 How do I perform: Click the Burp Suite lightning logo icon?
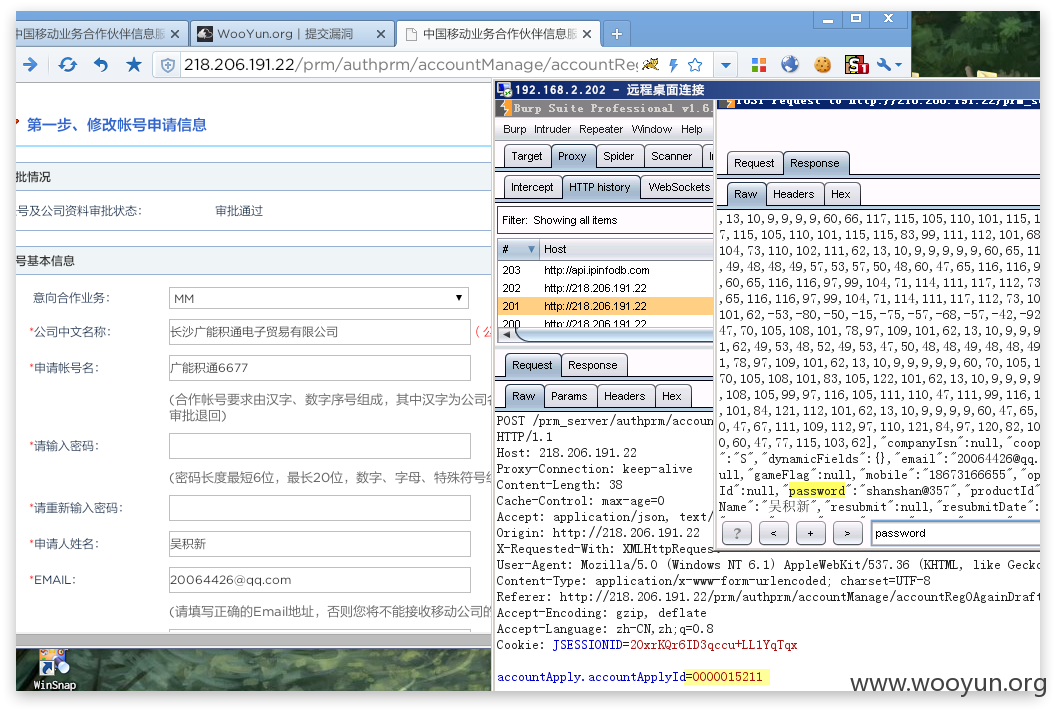click(504, 108)
